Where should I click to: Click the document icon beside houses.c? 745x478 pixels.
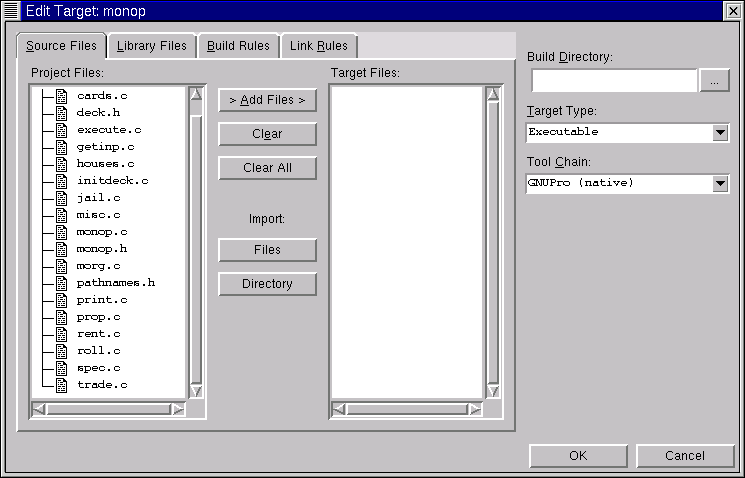61,164
